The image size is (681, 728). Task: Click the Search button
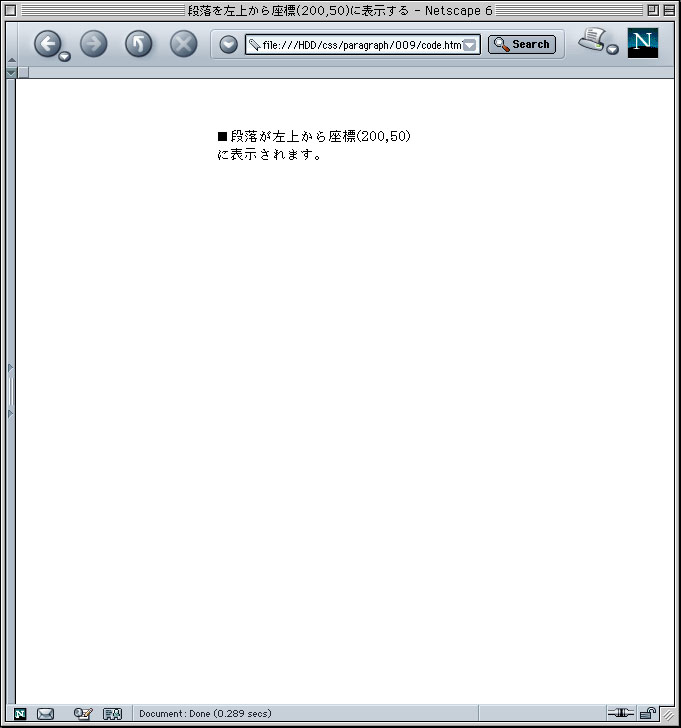pyautogui.click(x=522, y=45)
